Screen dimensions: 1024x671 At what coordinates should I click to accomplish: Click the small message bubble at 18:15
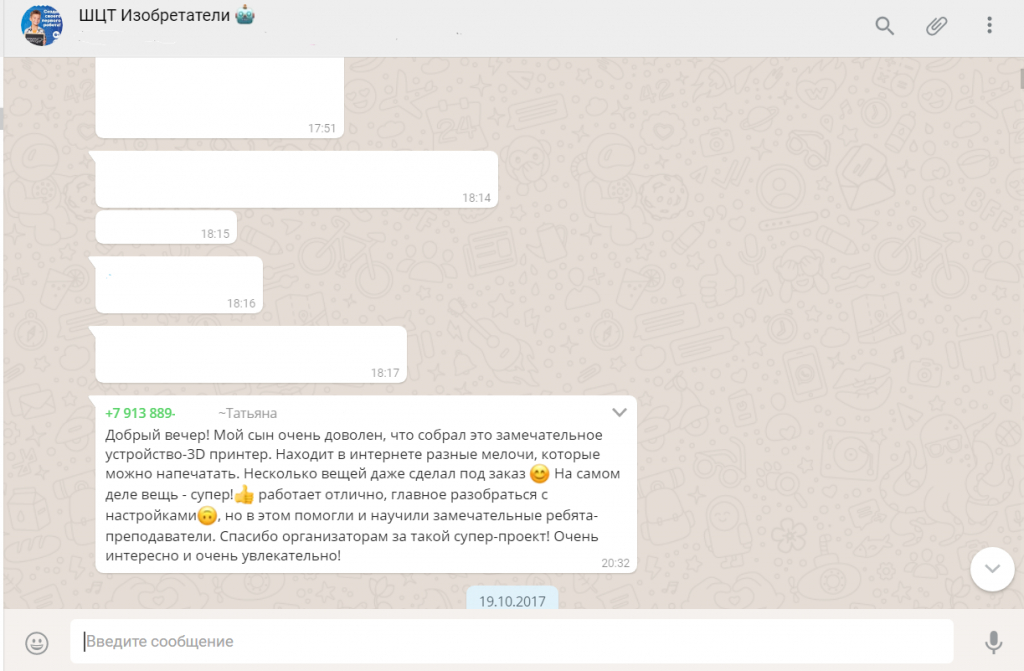tap(166, 227)
